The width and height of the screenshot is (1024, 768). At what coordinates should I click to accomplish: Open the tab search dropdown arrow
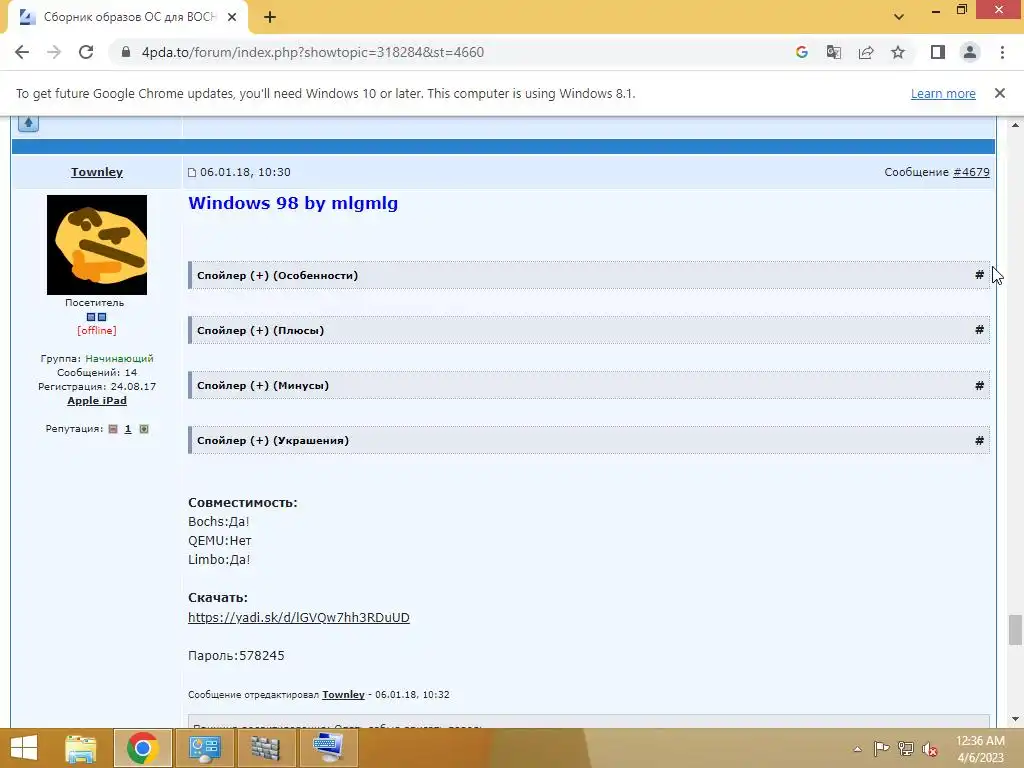(899, 17)
